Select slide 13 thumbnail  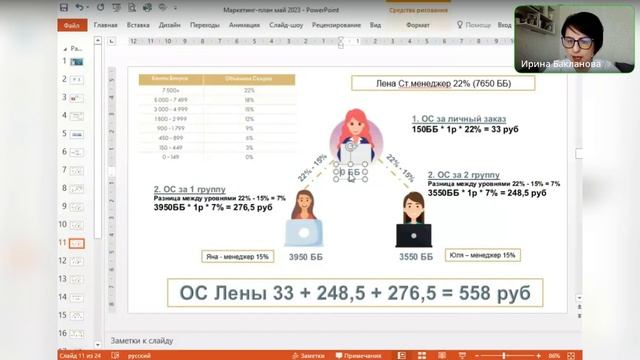(76, 280)
